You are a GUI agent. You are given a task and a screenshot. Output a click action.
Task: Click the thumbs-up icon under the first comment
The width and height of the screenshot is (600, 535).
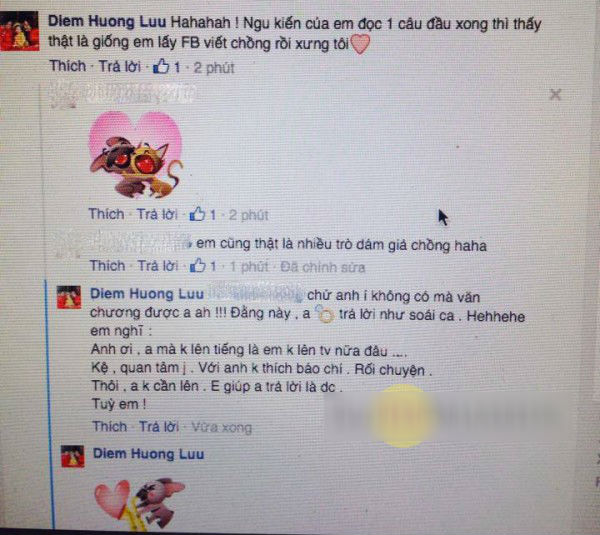[x=161, y=67]
